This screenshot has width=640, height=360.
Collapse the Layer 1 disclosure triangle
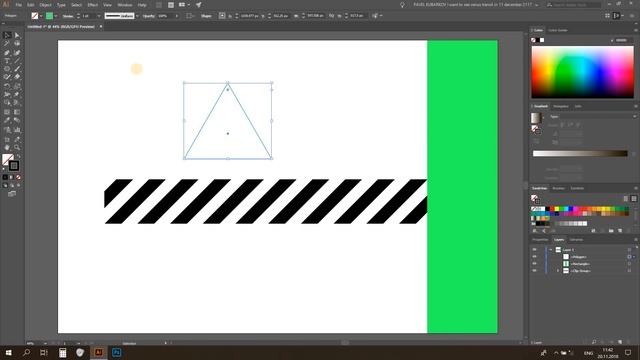551,250
